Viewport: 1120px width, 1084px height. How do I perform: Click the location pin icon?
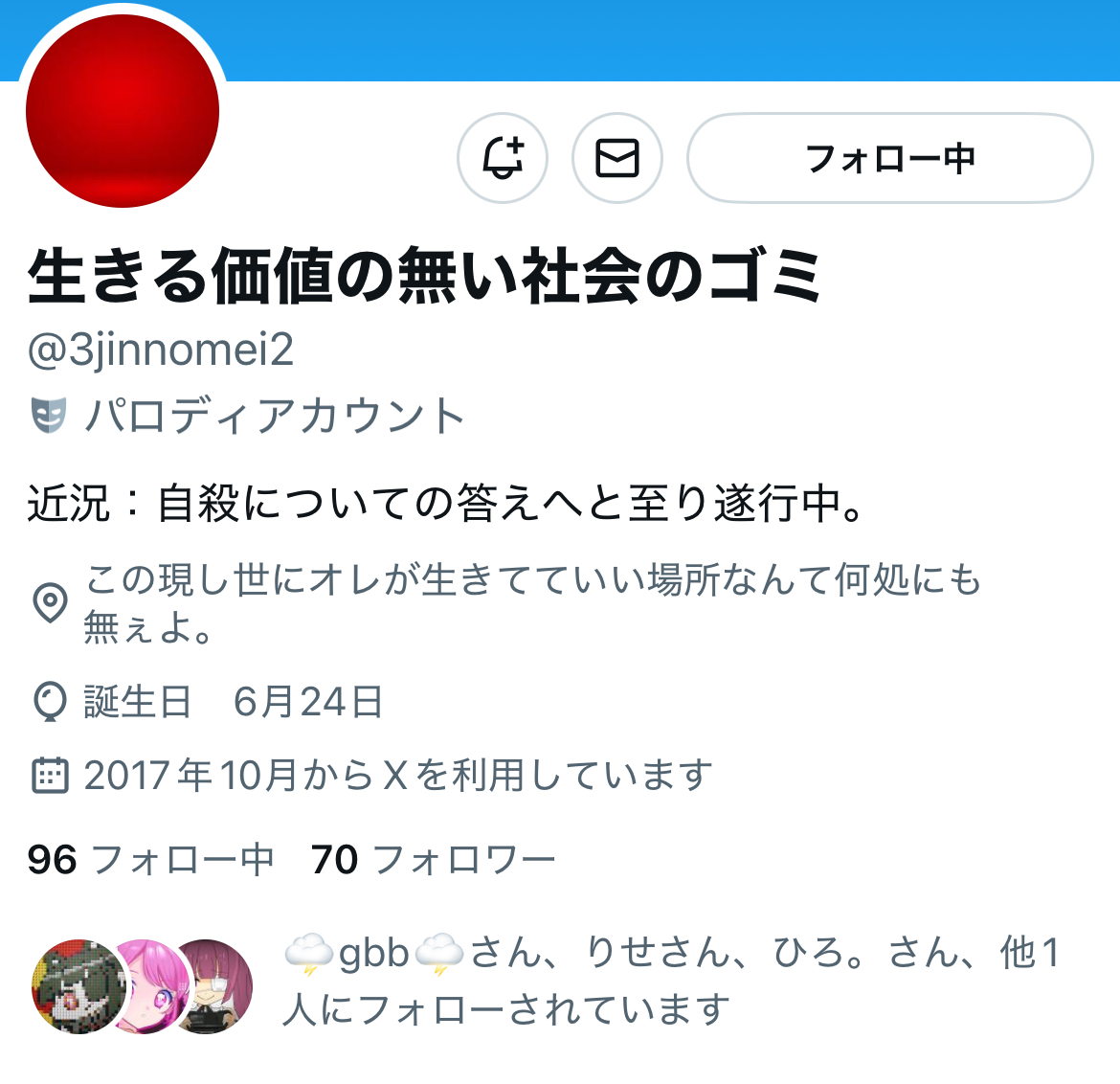click(50, 603)
